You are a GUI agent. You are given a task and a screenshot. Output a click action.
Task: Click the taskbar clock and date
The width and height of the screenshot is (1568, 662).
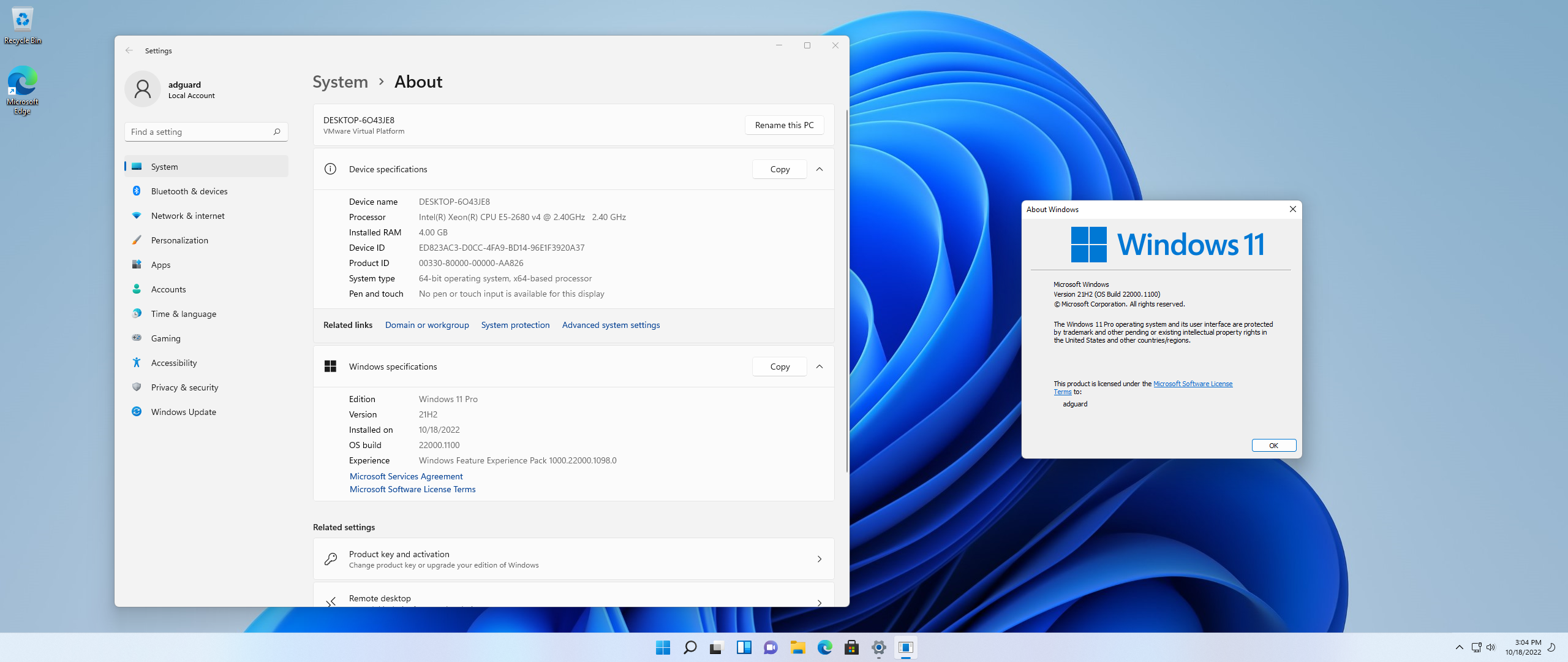coord(1523,647)
